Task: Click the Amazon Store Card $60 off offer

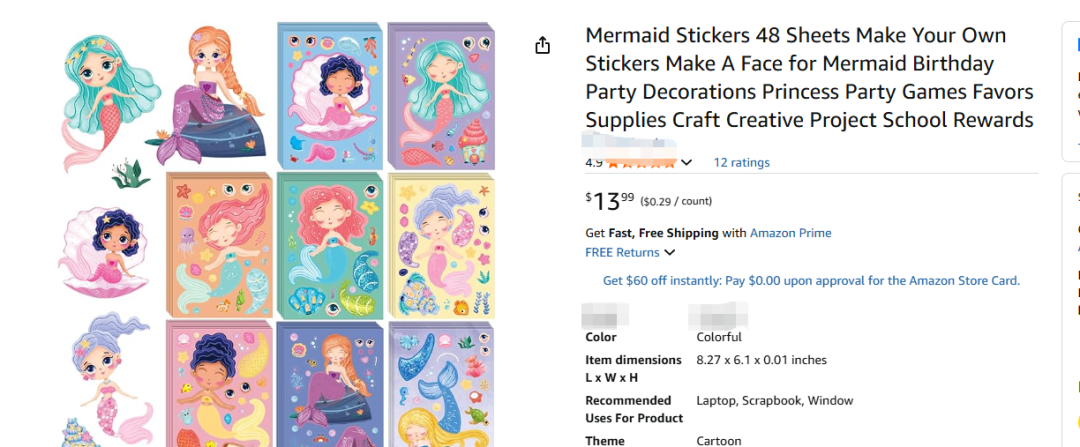Action: (x=811, y=280)
